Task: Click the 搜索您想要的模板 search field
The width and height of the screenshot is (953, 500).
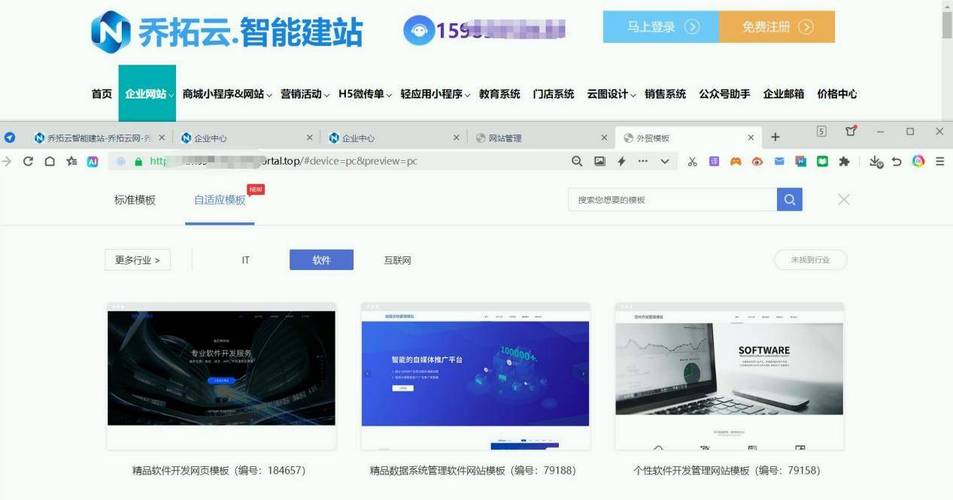Action: pos(672,200)
